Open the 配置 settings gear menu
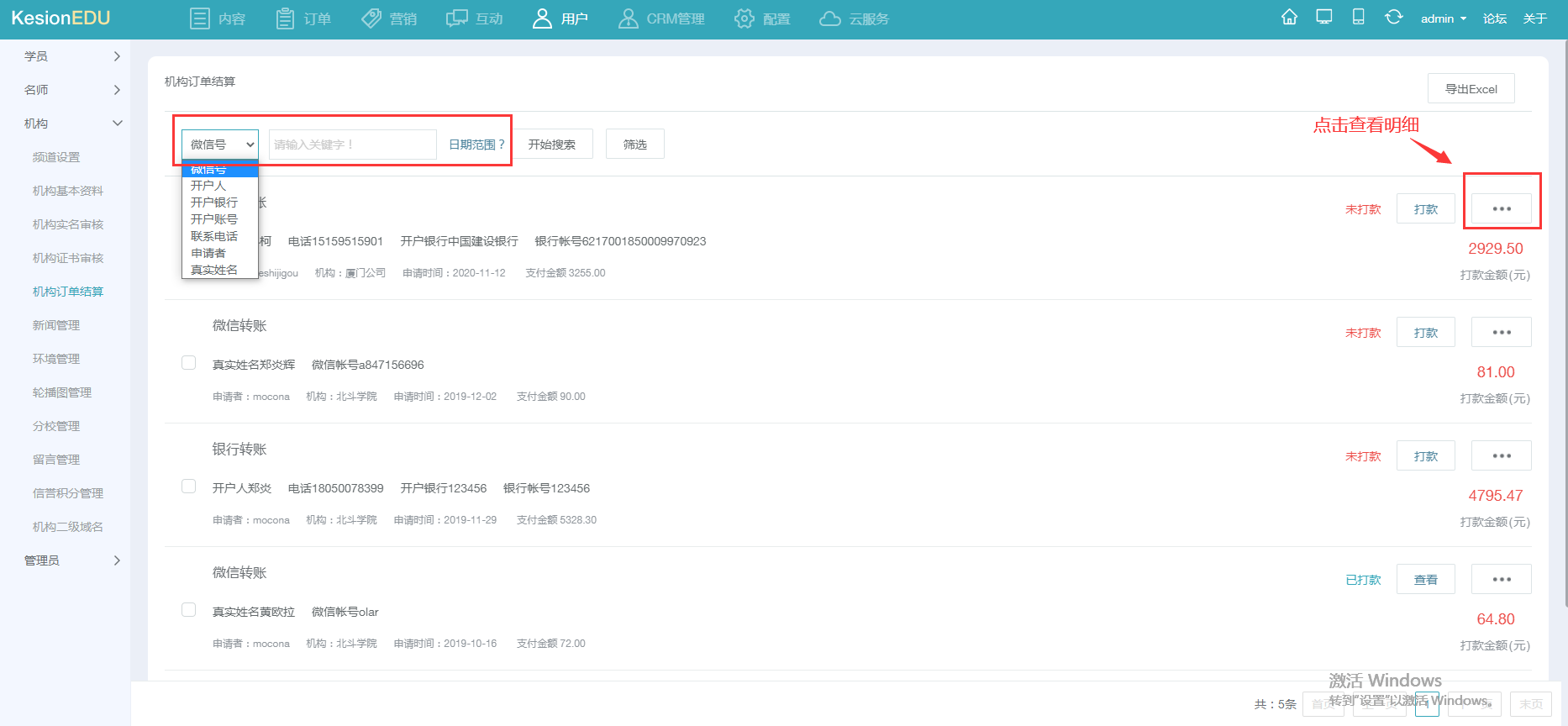The image size is (1568, 726). 761,18
